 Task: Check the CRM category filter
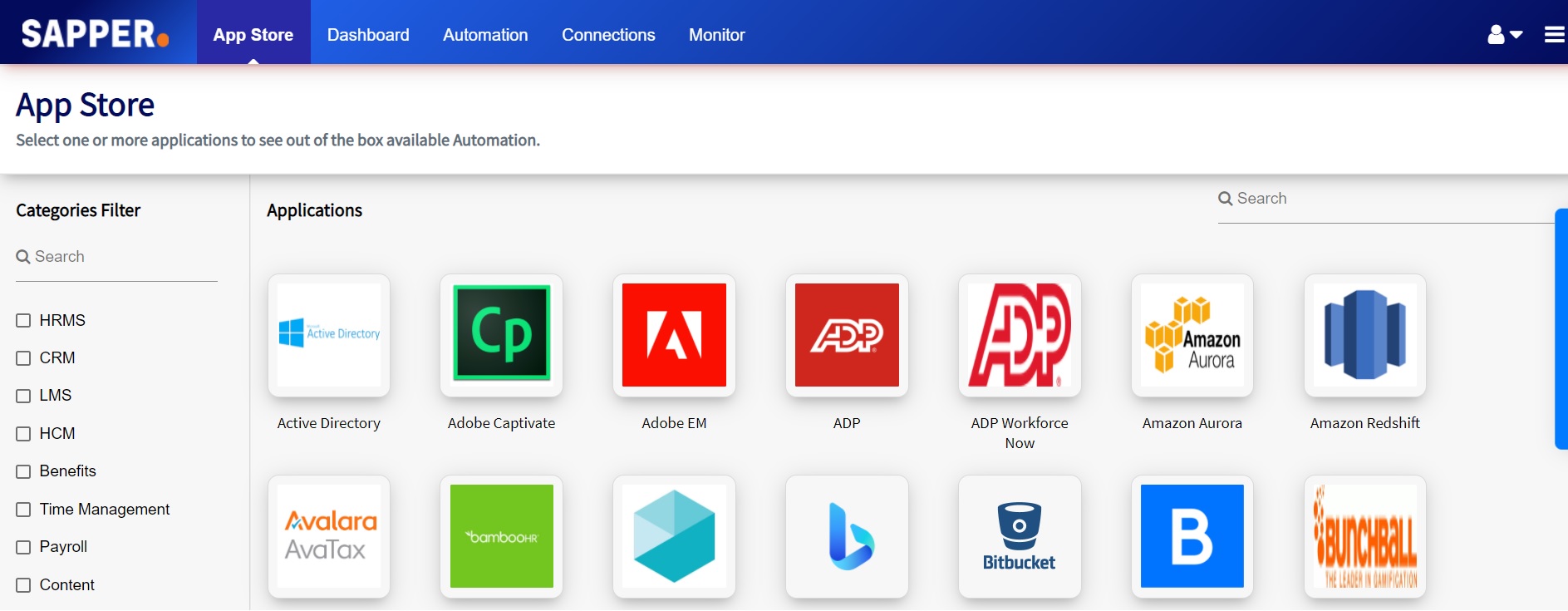point(23,358)
